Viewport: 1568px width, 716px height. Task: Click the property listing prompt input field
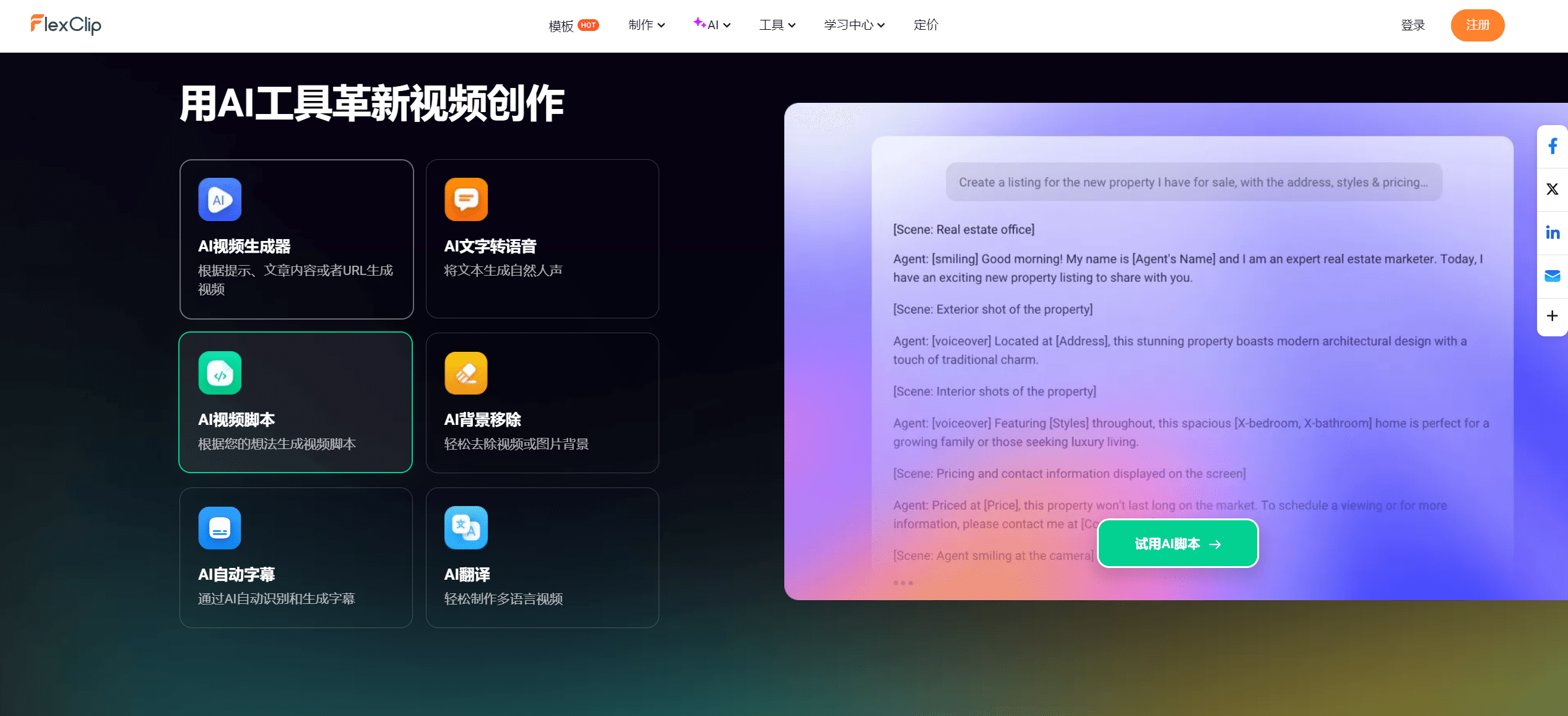pyautogui.click(x=1193, y=182)
